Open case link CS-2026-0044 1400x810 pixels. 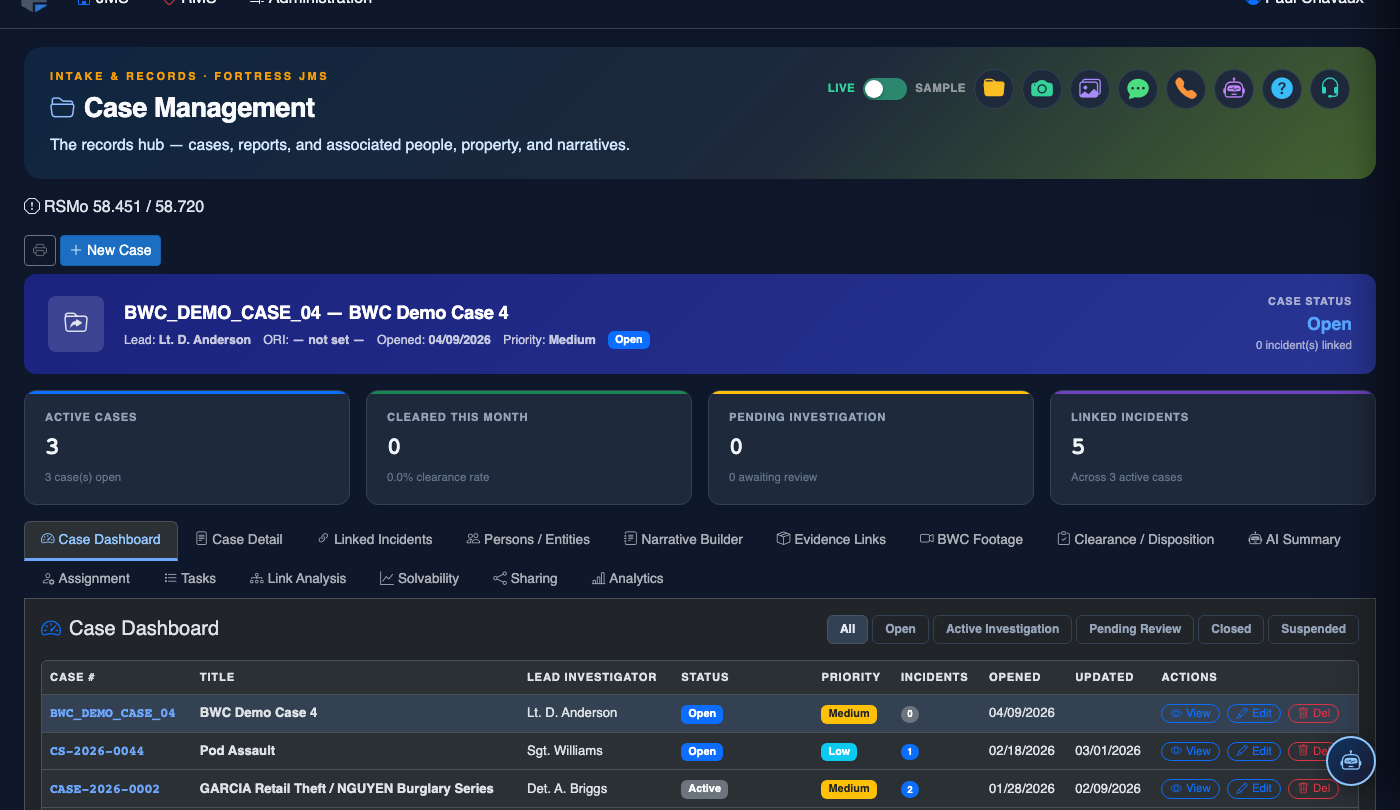(97, 751)
